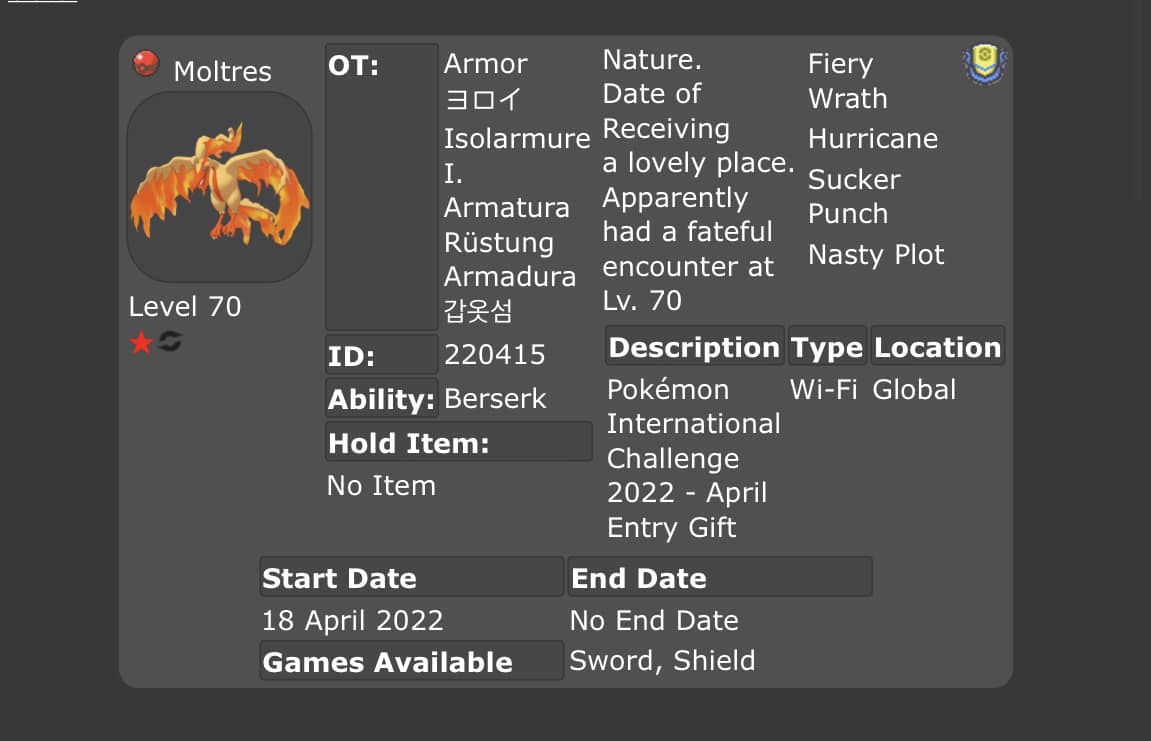The width and height of the screenshot is (1151, 741).
Task: Click the Nasty Plot move
Action: pyautogui.click(x=876, y=255)
